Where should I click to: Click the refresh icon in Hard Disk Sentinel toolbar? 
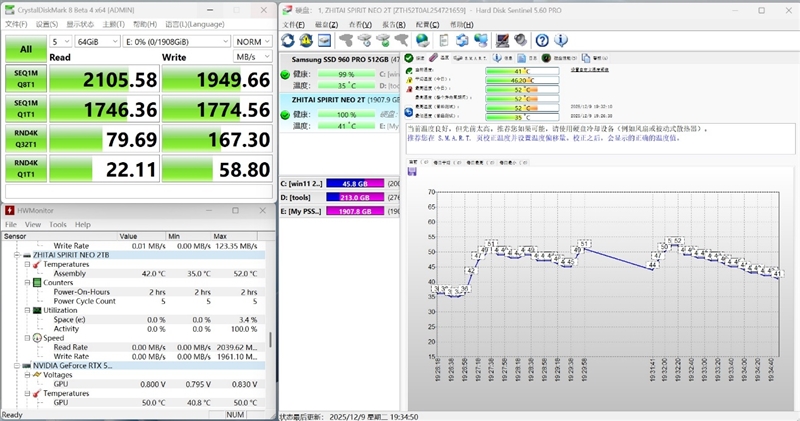coord(289,41)
